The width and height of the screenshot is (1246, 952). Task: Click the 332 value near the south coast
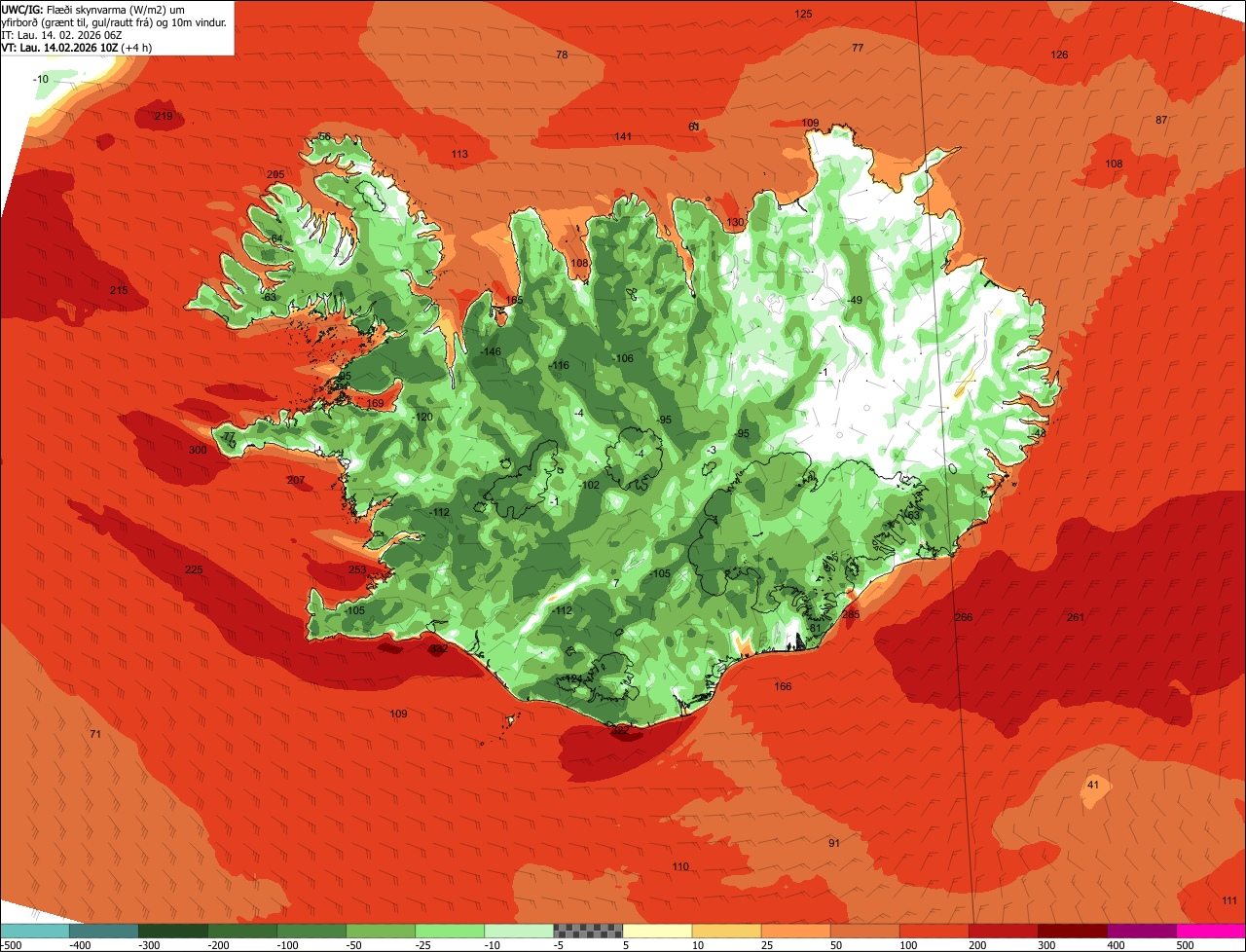pyautogui.click(x=439, y=648)
